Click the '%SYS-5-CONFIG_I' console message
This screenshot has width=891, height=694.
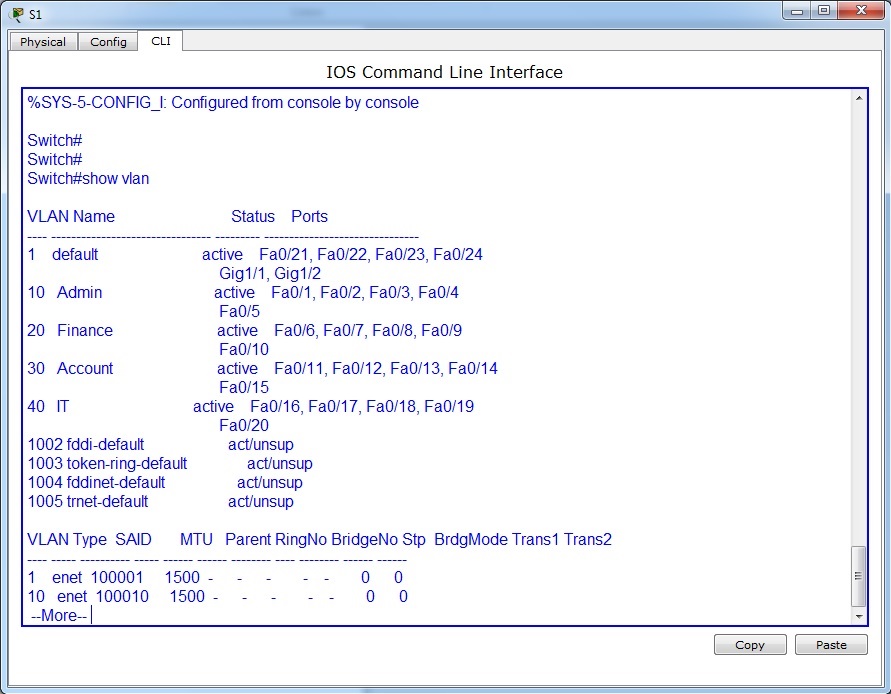223,102
